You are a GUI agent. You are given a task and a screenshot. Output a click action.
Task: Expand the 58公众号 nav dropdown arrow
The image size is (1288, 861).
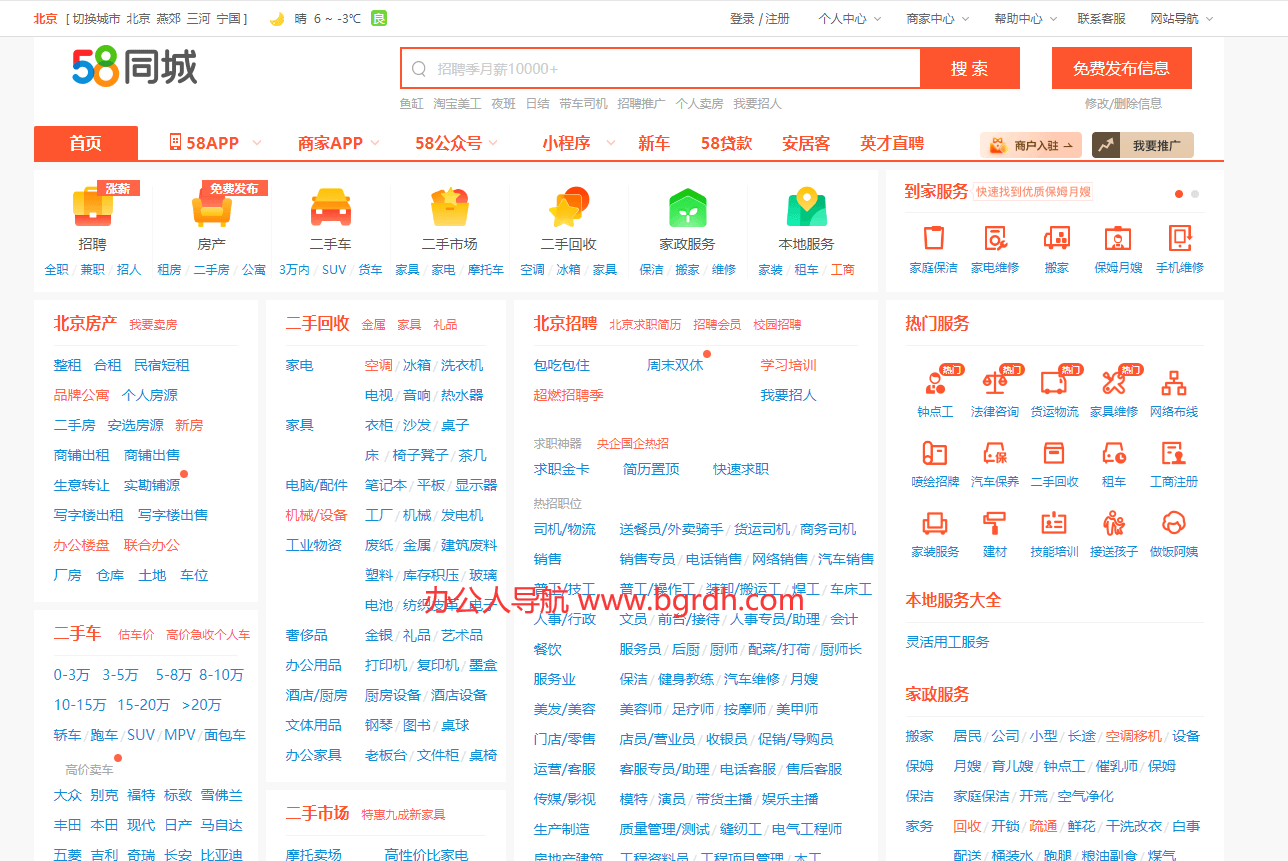(x=492, y=143)
